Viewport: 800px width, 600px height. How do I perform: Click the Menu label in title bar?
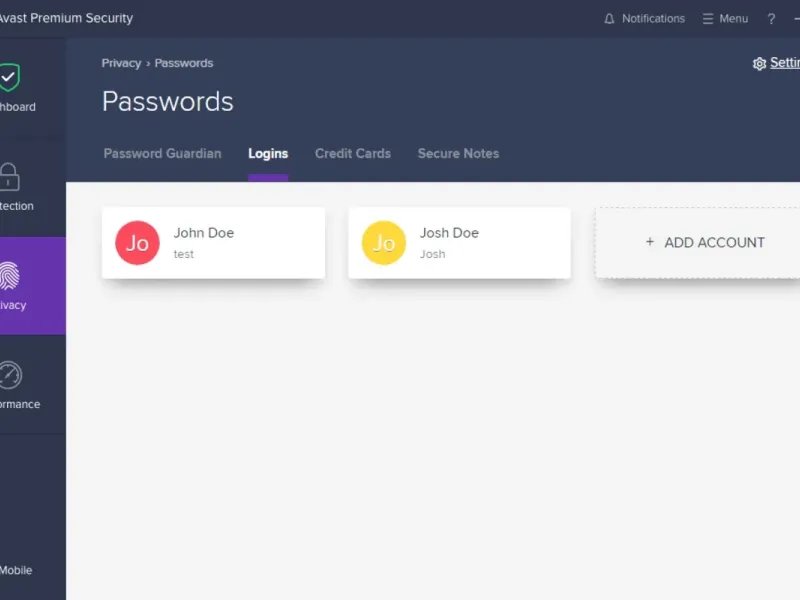(734, 19)
